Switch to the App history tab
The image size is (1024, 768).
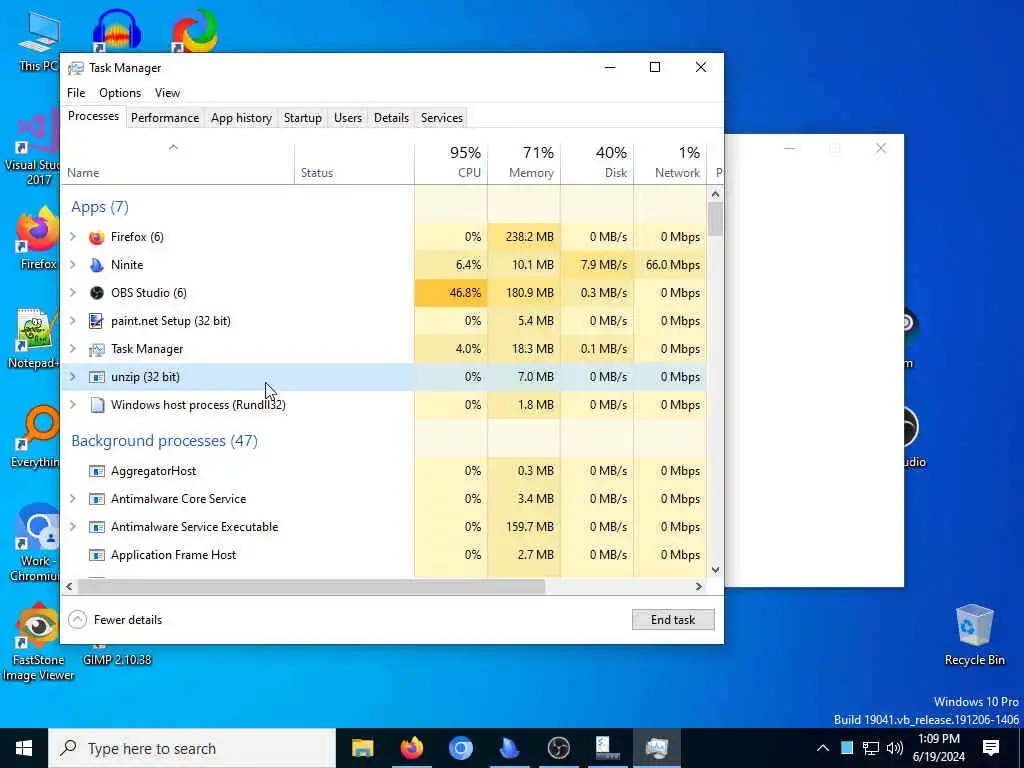(241, 118)
